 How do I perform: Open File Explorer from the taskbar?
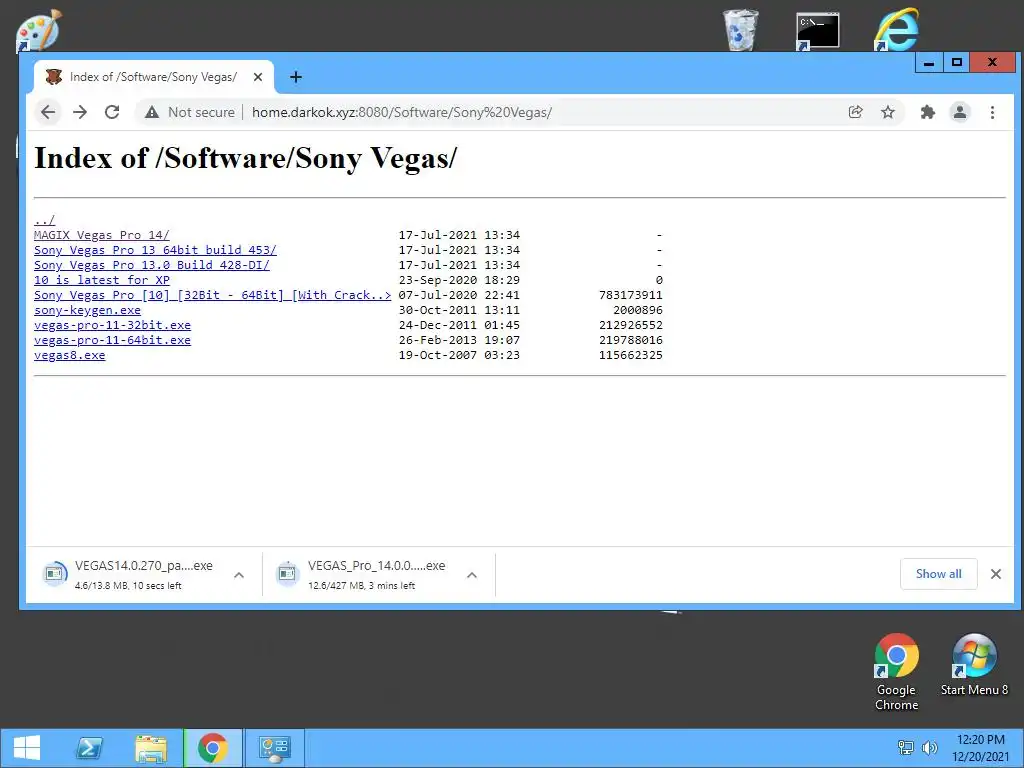151,748
